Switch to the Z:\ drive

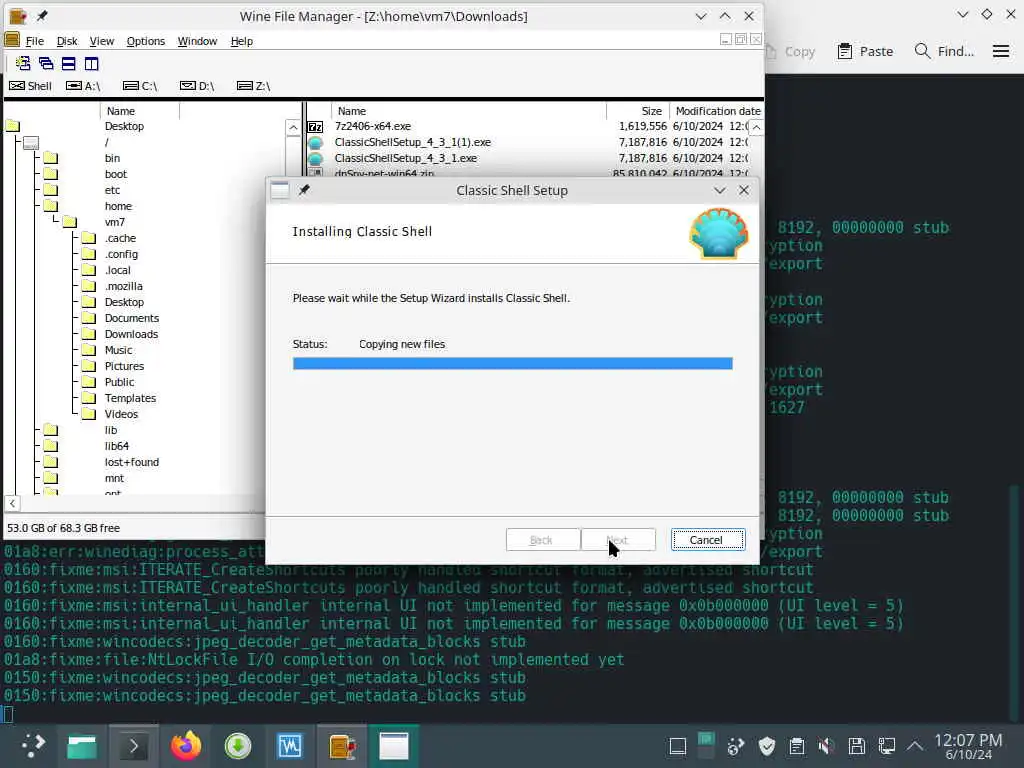tap(254, 86)
